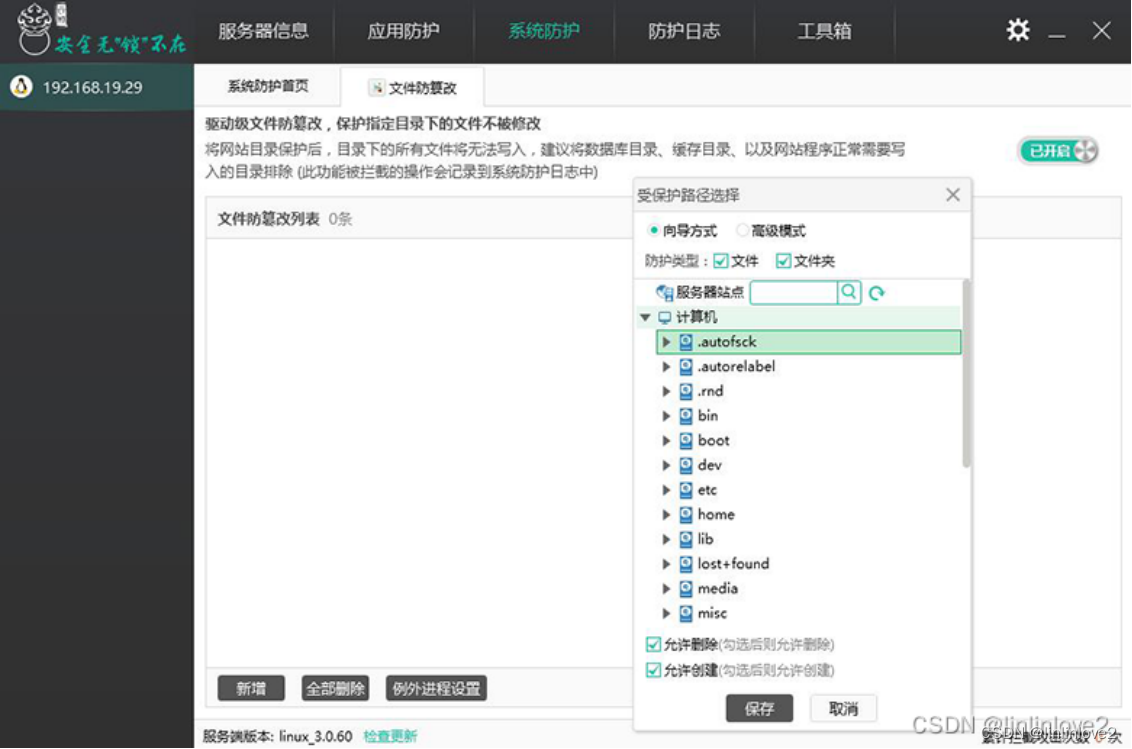Open the 工具箱 menu
Image resolution: width=1132 pixels, height=749 pixels.
point(824,31)
